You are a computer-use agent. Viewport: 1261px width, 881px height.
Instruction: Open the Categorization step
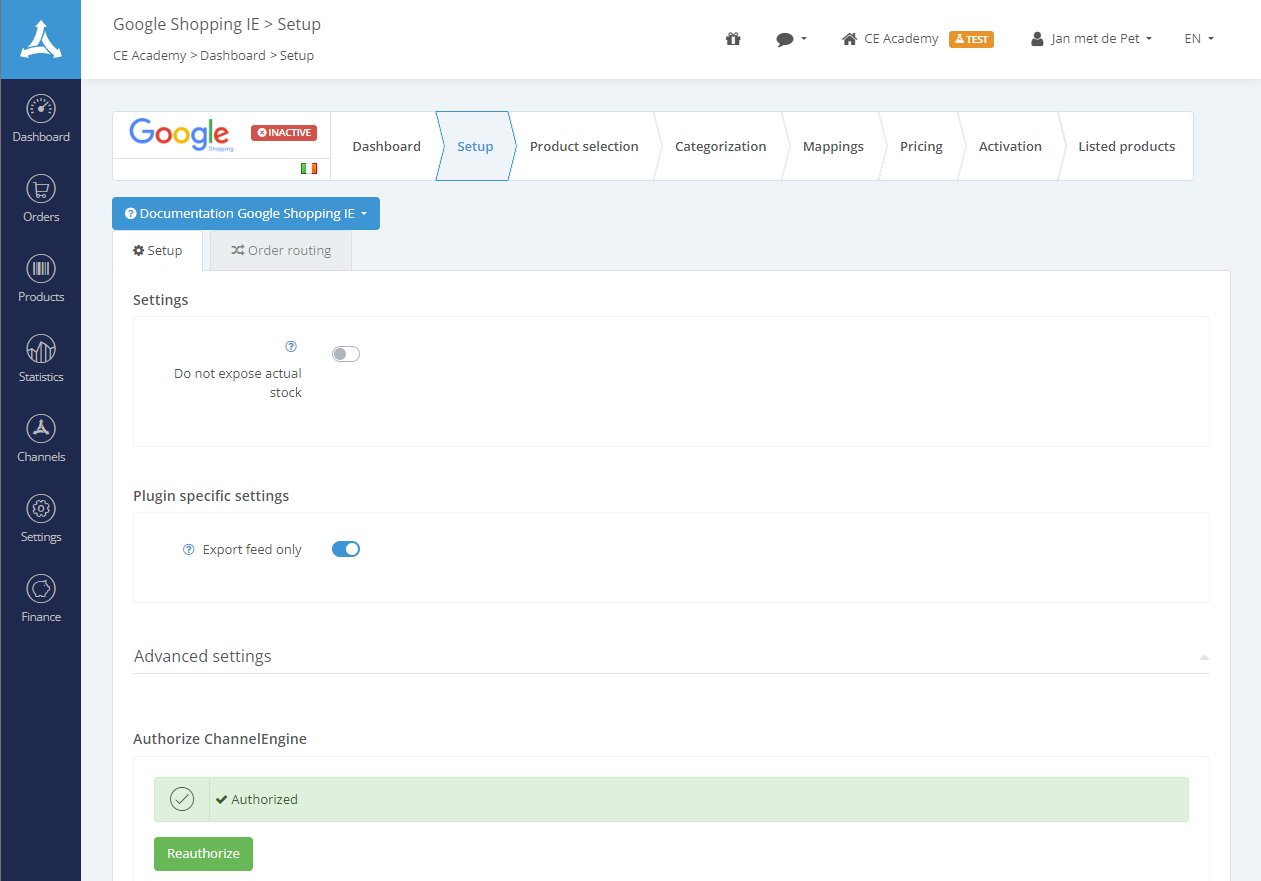tap(720, 146)
